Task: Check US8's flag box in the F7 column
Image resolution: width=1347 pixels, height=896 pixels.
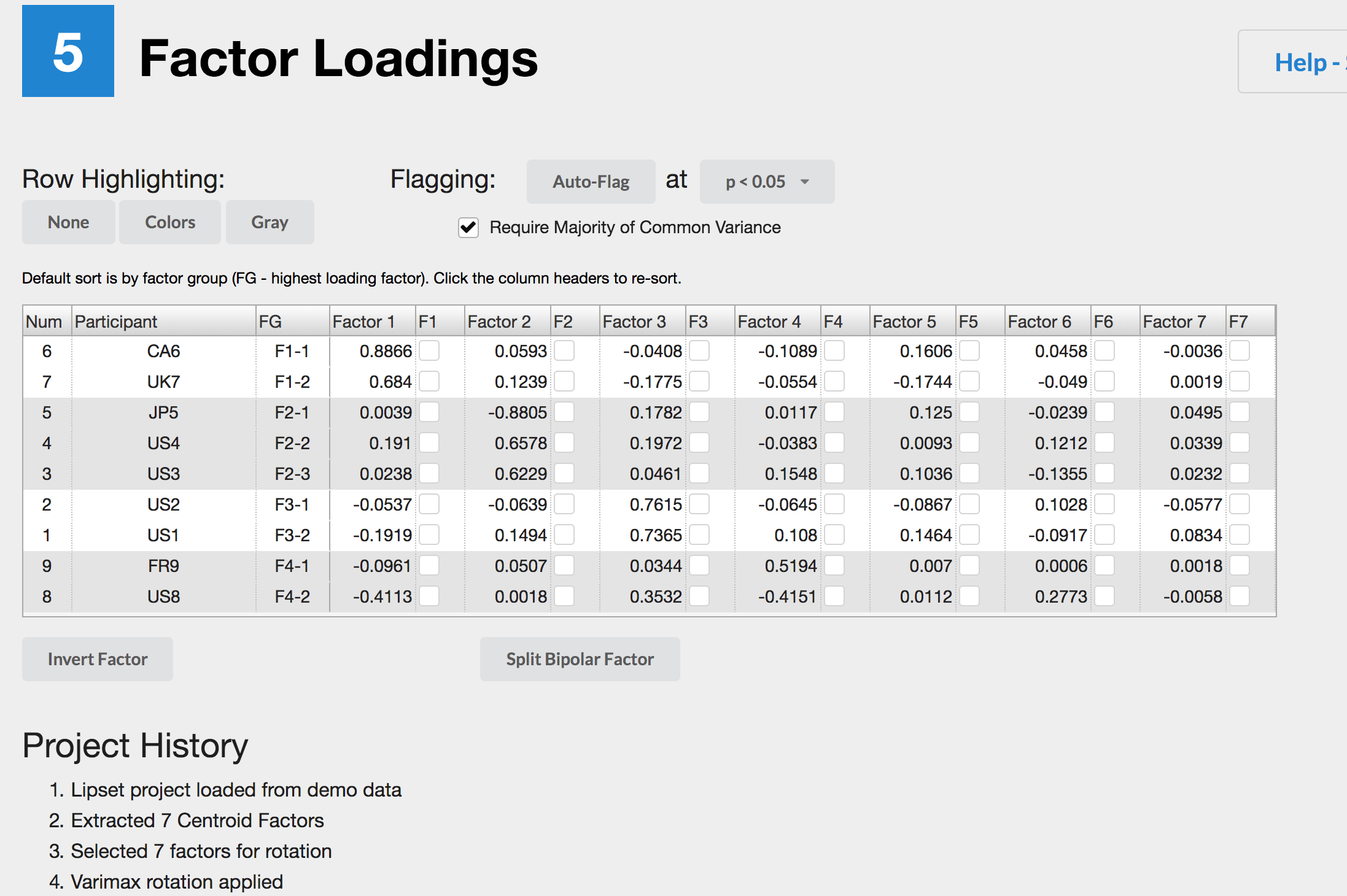Action: [x=1240, y=596]
